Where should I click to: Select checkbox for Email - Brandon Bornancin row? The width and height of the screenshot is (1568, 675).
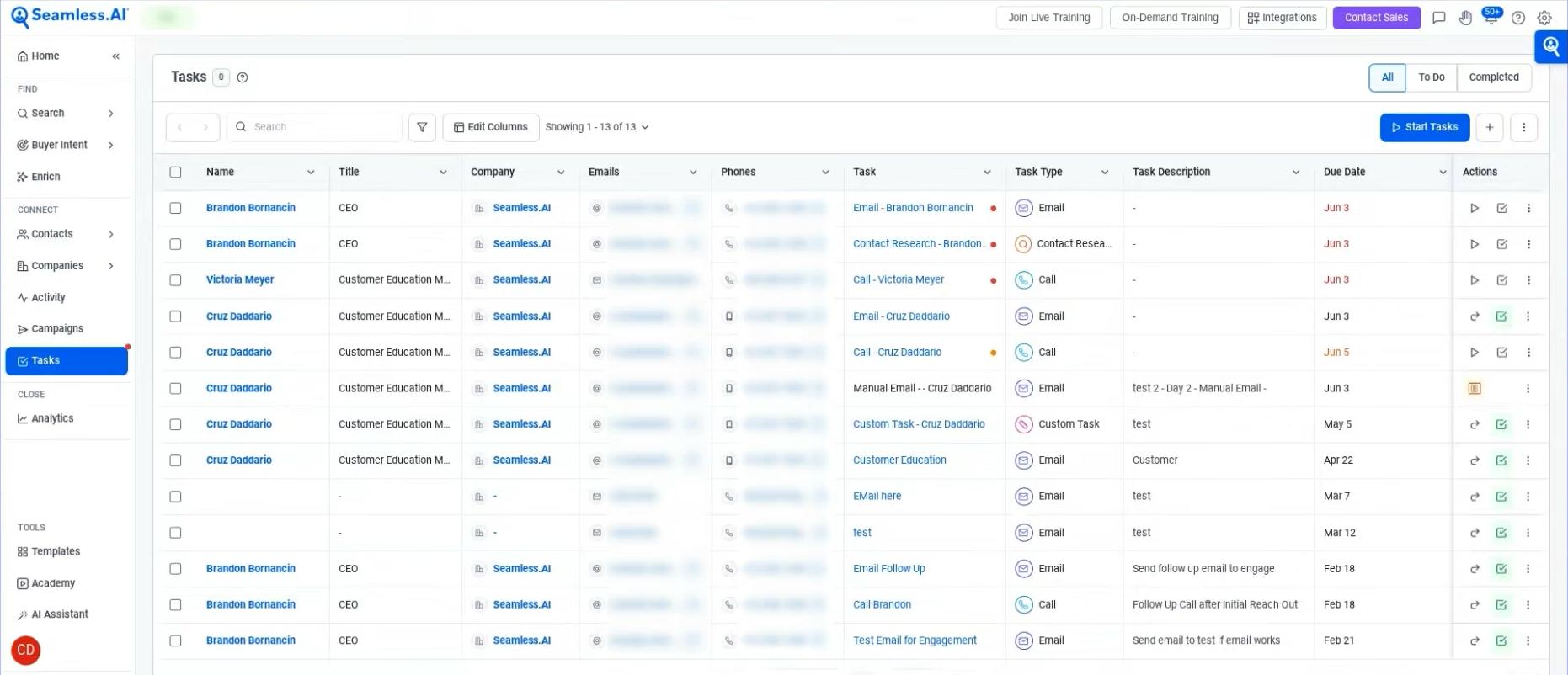click(175, 208)
